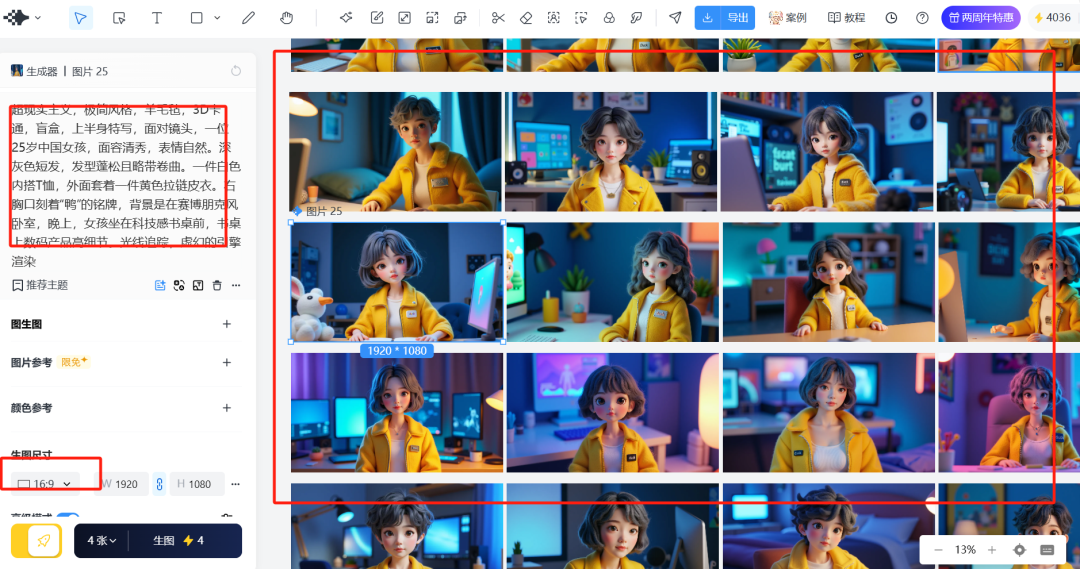Toggle the yellow rocket speed switch
Image resolution: width=1080 pixels, height=569 pixels.
click(x=37, y=541)
